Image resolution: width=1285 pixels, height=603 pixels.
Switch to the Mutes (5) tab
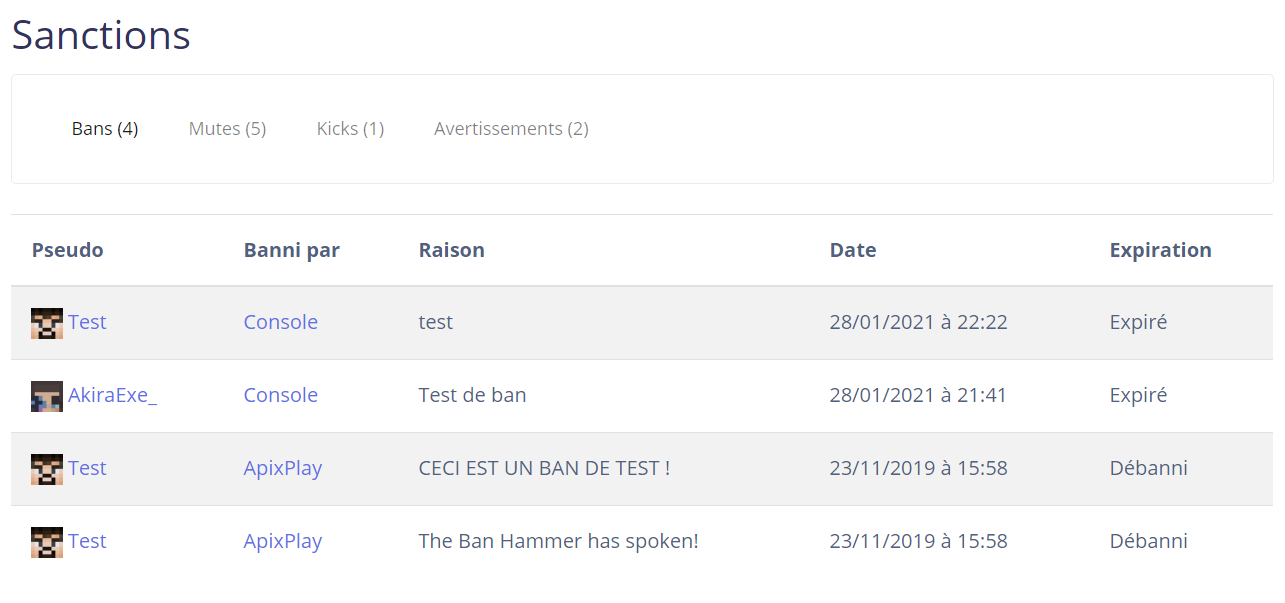tap(227, 129)
